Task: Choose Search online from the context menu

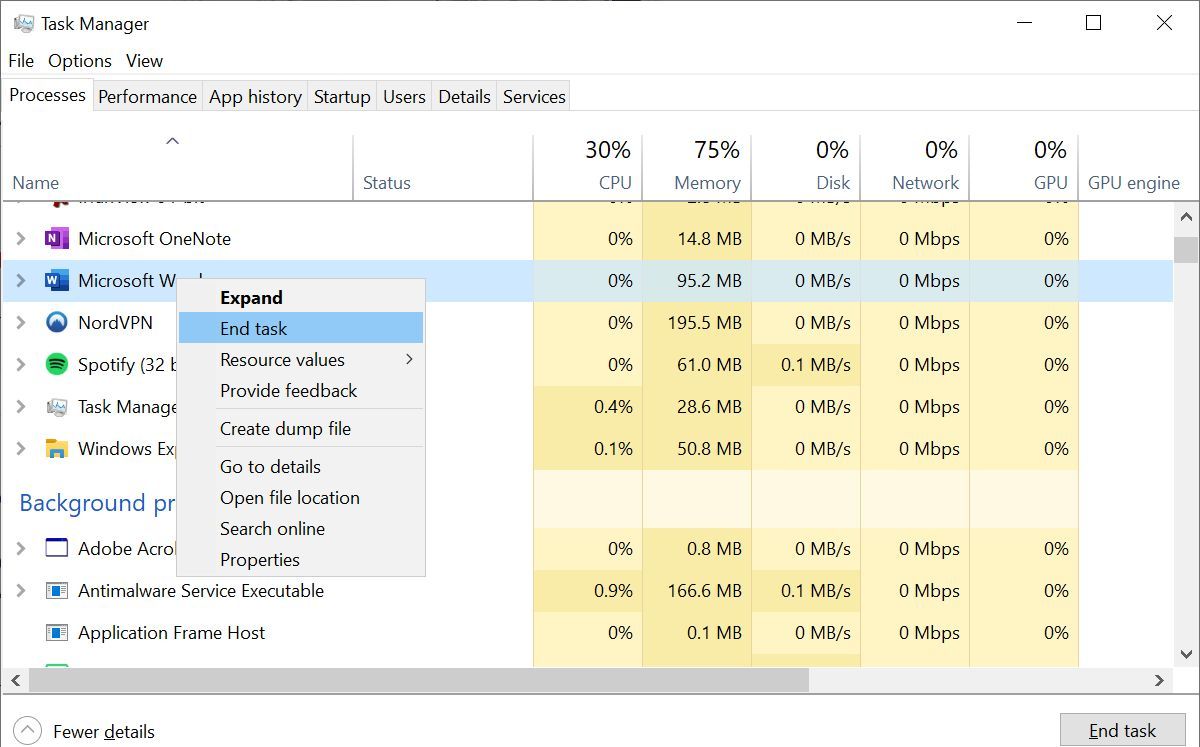Action: [x=272, y=528]
